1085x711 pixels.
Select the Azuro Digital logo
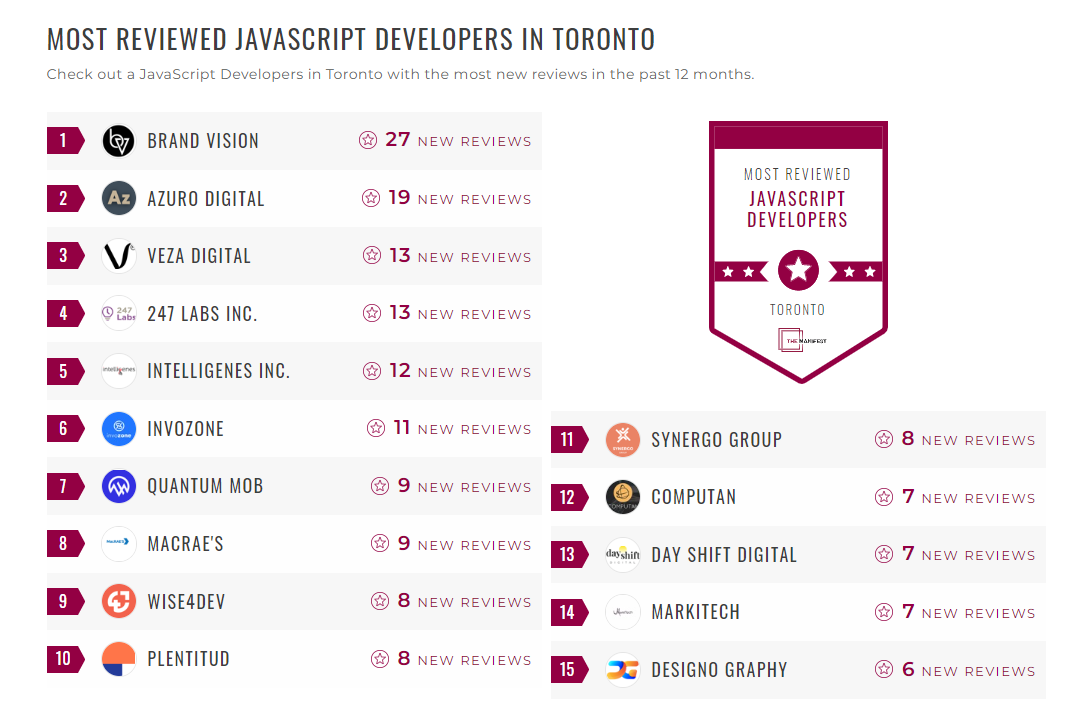[x=118, y=198]
